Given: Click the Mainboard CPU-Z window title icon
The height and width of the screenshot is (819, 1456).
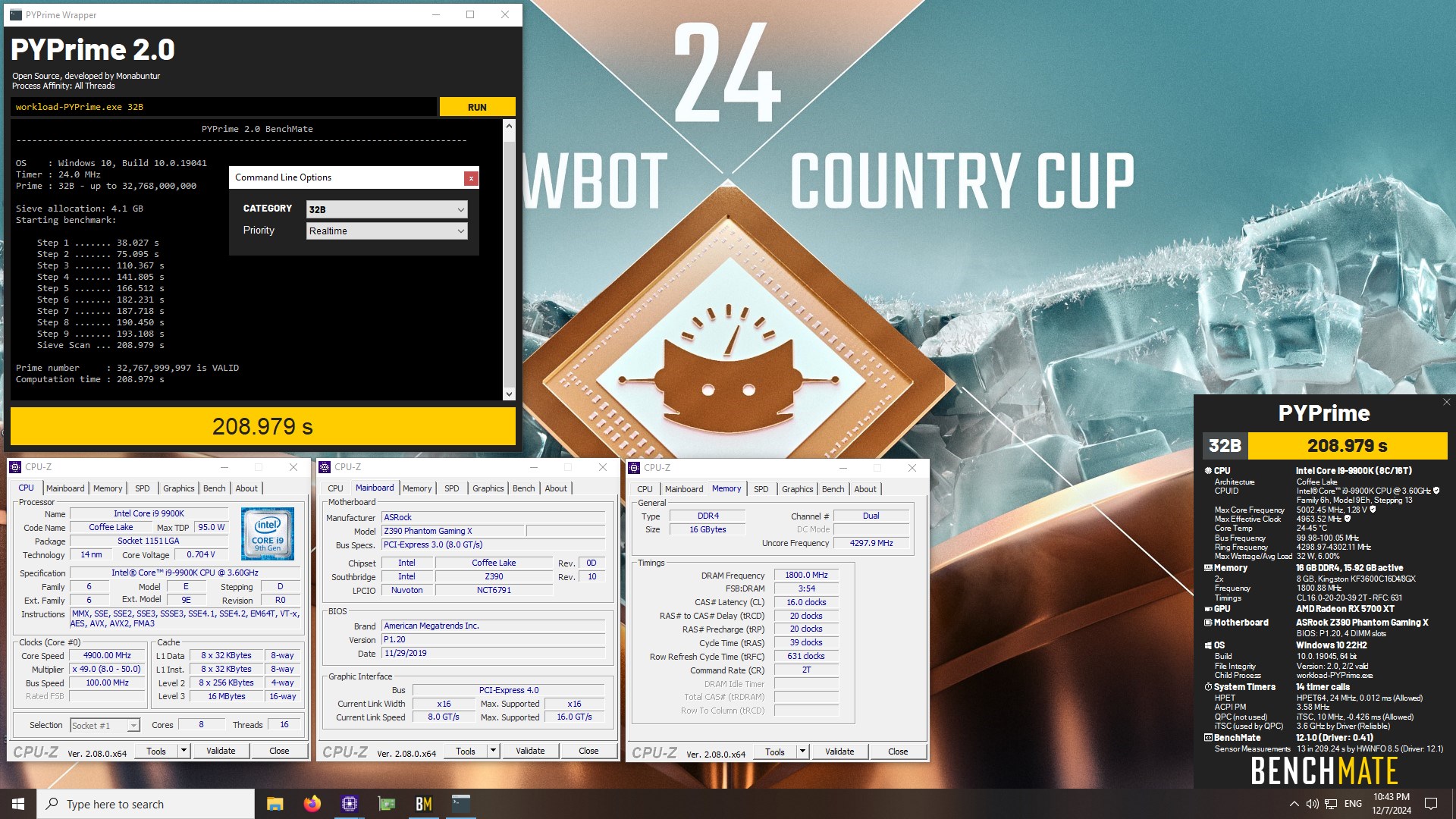Looking at the screenshot, I should [325, 467].
